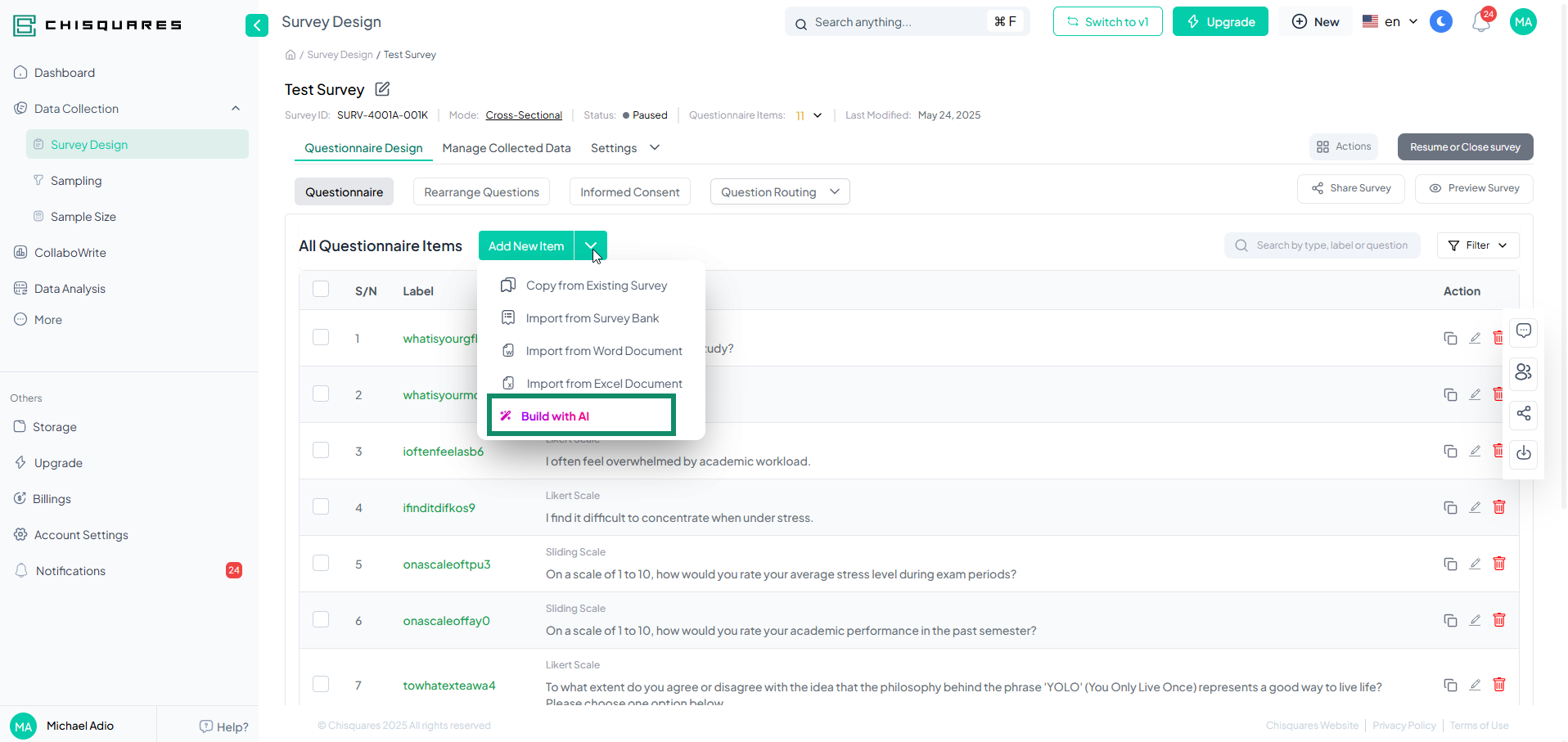Click the Preview Survey button

pos(1473,188)
